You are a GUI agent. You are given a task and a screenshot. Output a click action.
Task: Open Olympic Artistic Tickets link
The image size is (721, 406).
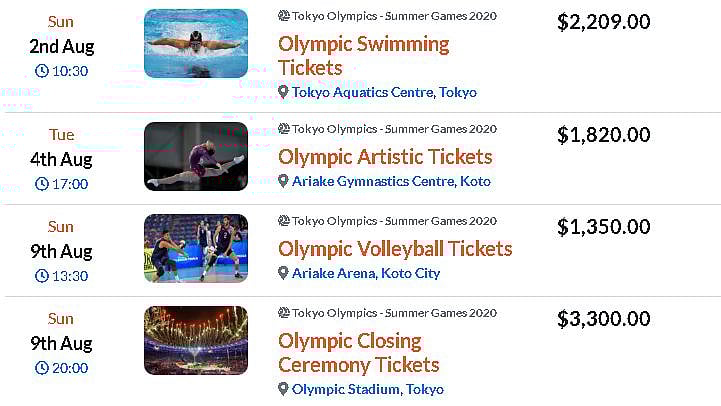point(385,157)
